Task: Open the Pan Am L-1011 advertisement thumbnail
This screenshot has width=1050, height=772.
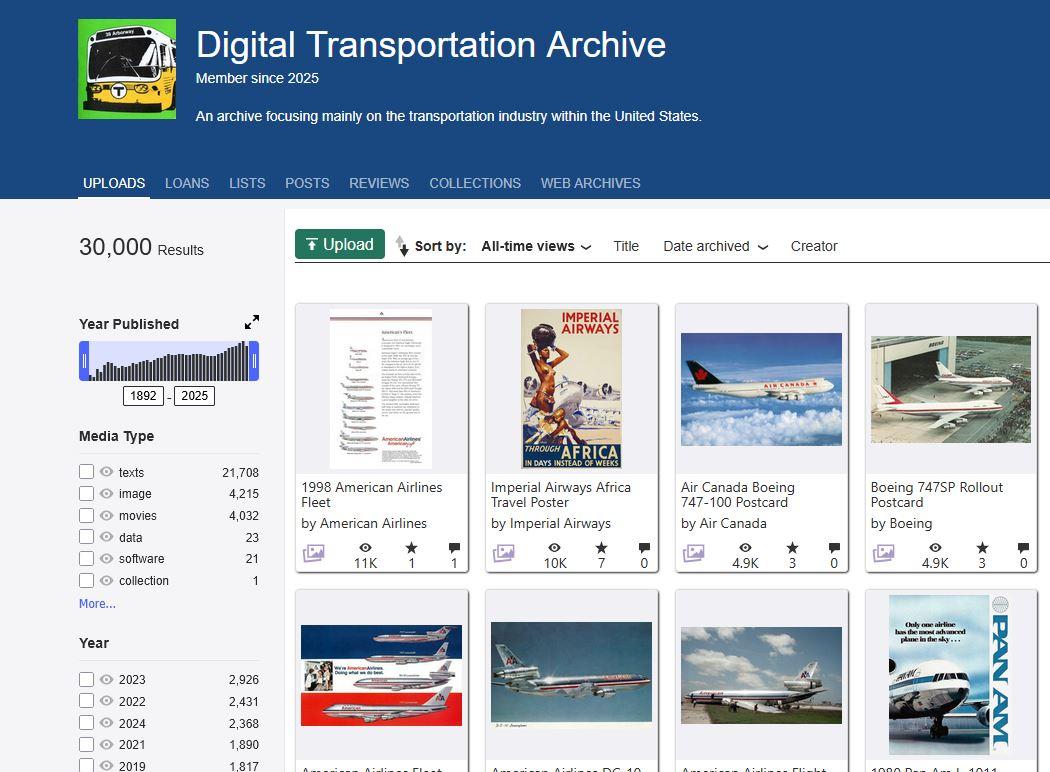Action: (951, 675)
